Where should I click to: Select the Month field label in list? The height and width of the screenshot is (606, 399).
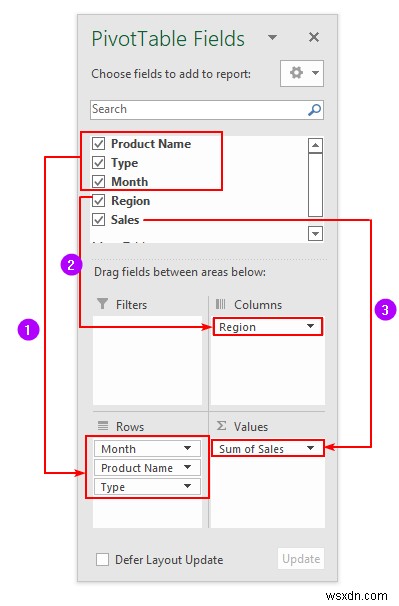tap(130, 182)
